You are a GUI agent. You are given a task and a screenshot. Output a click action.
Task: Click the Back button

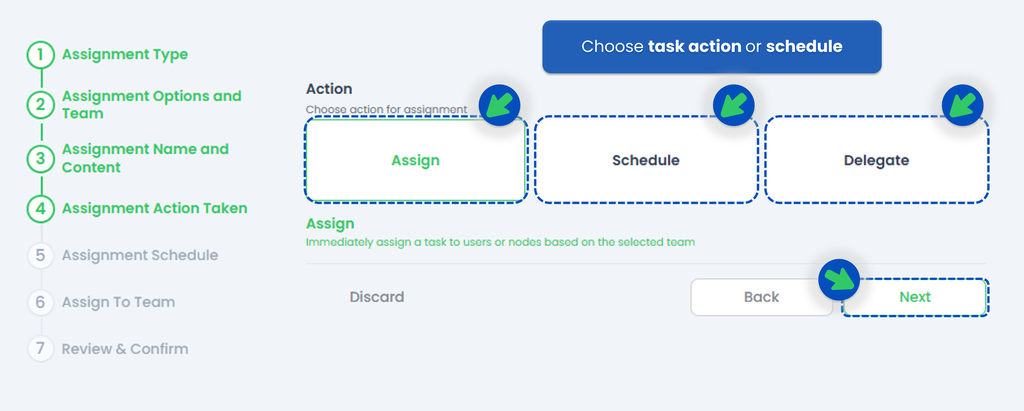click(x=761, y=297)
